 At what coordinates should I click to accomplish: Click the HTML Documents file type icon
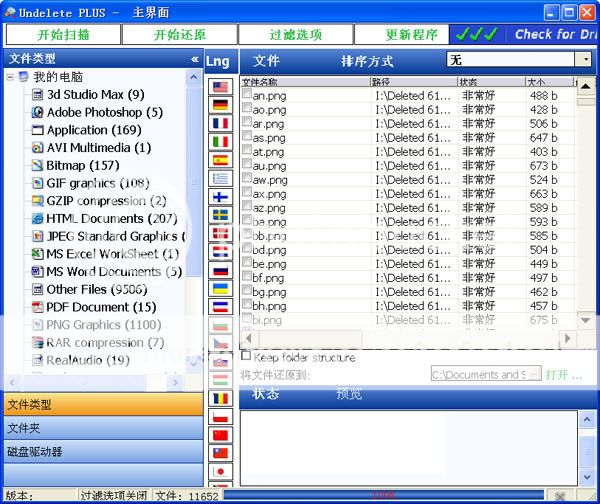tap(37, 219)
